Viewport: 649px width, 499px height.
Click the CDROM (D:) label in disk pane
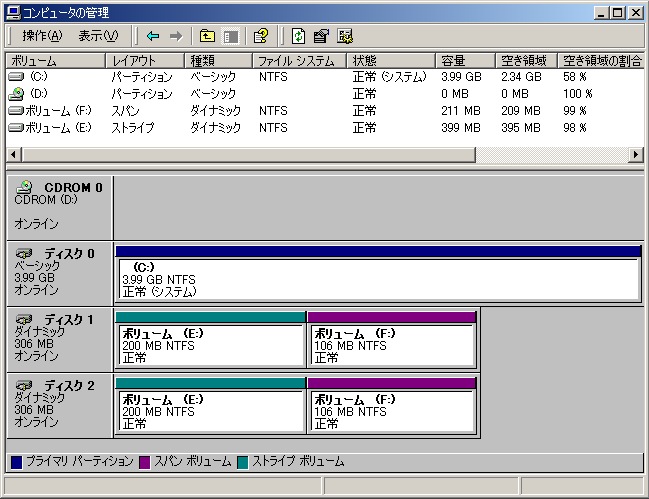[x=46, y=199]
